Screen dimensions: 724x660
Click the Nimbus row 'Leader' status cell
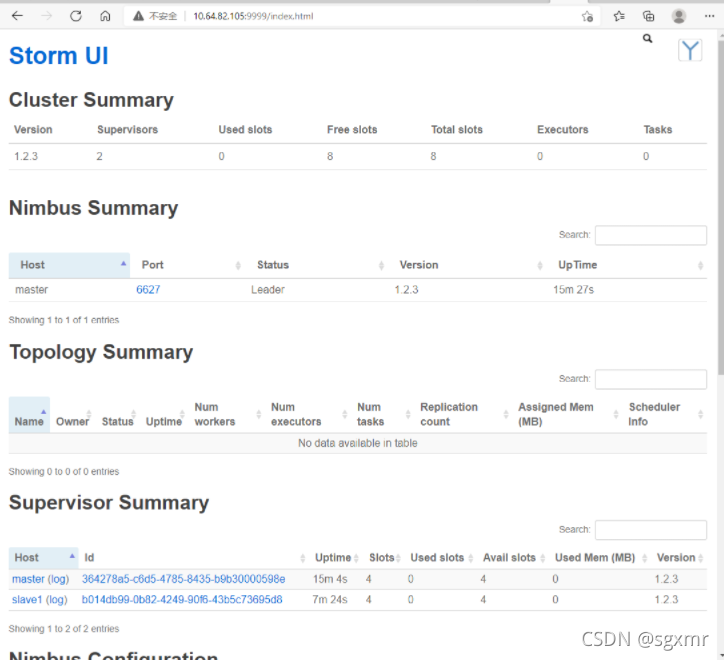tap(268, 290)
